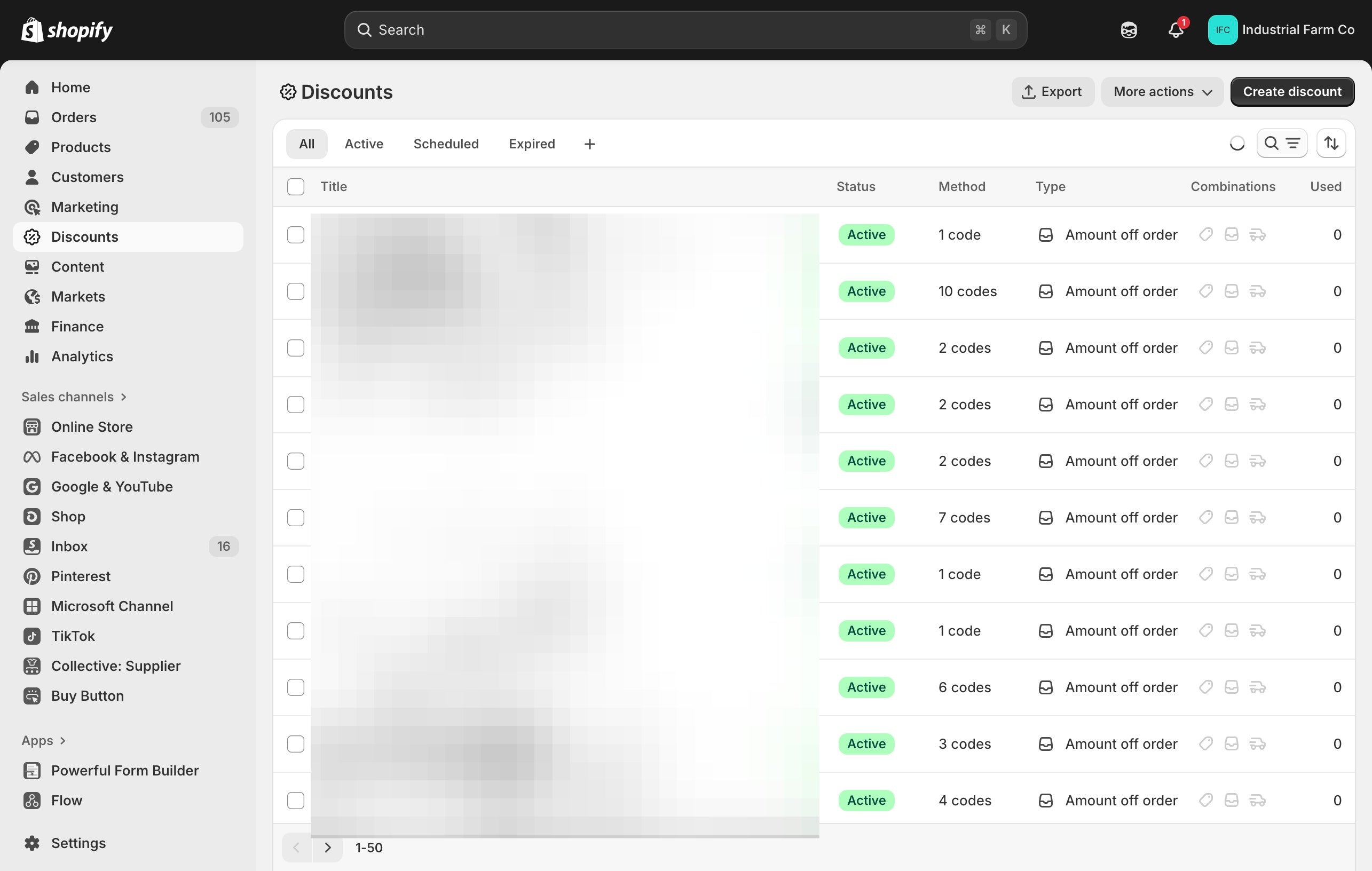This screenshot has height=871, width=1372.
Task: Check the select-all discounts checkbox in the header
Action: 296,187
